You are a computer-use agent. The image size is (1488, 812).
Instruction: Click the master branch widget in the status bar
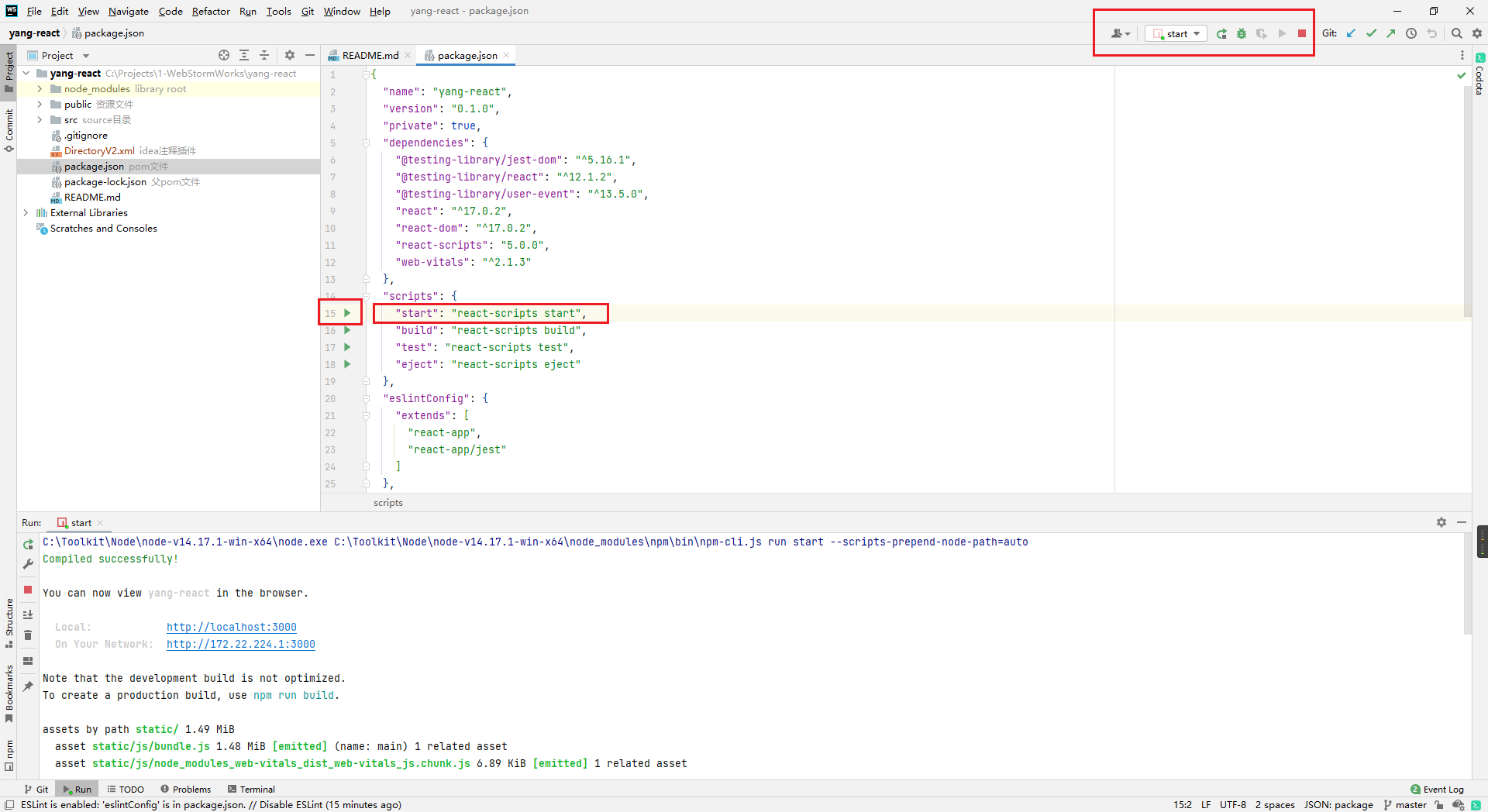tap(1405, 805)
